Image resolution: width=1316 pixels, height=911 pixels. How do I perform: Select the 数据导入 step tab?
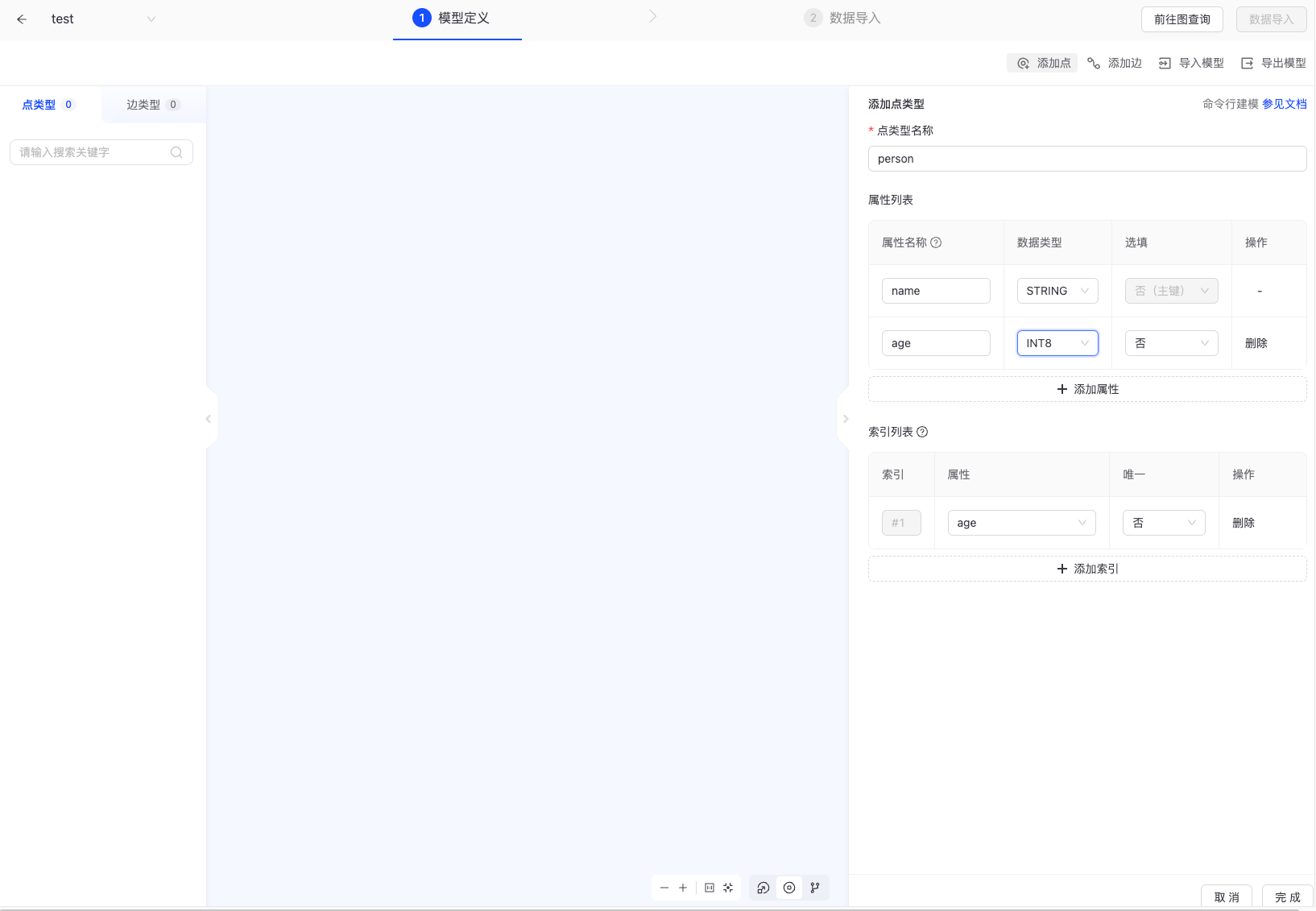click(x=842, y=18)
